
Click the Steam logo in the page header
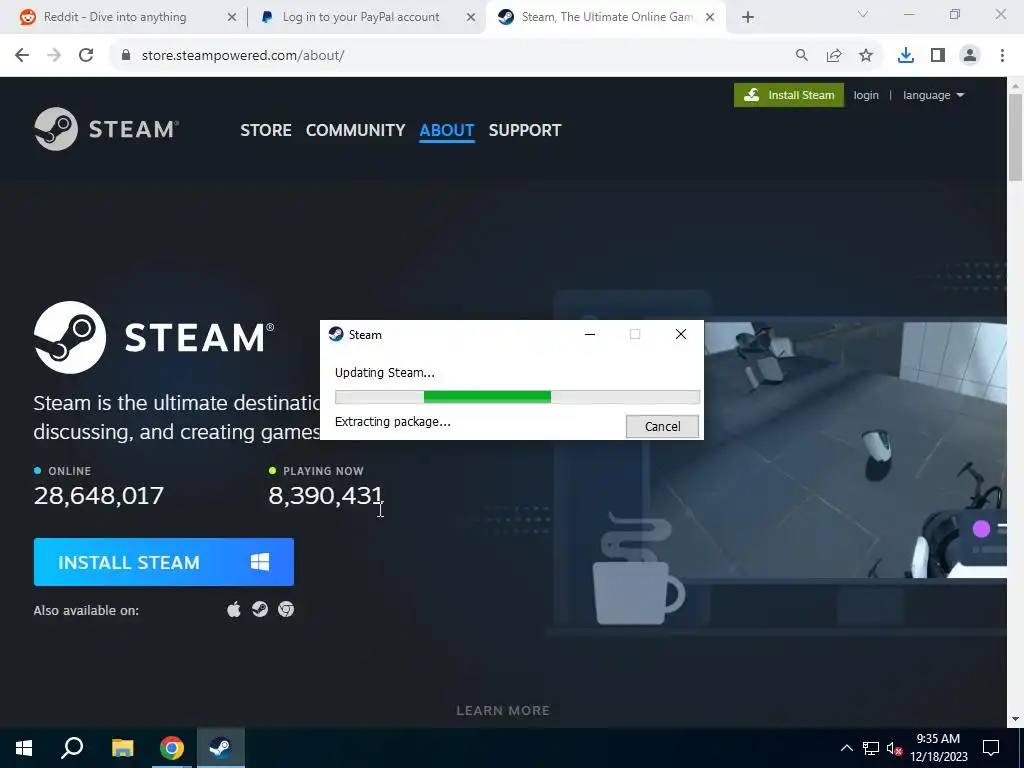point(106,129)
